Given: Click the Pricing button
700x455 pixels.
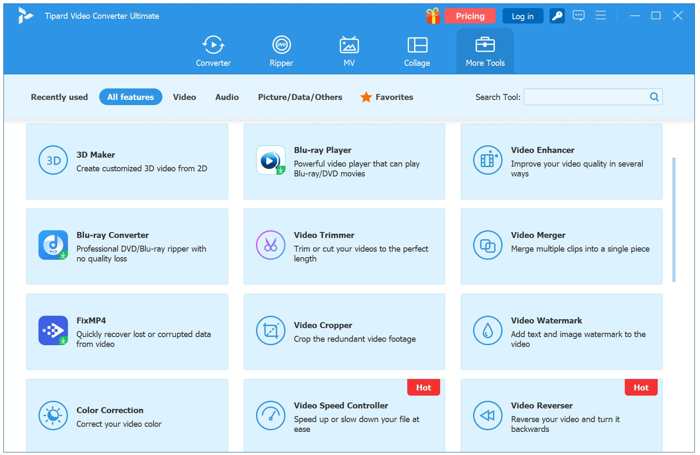Looking at the screenshot, I should point(470,16).
